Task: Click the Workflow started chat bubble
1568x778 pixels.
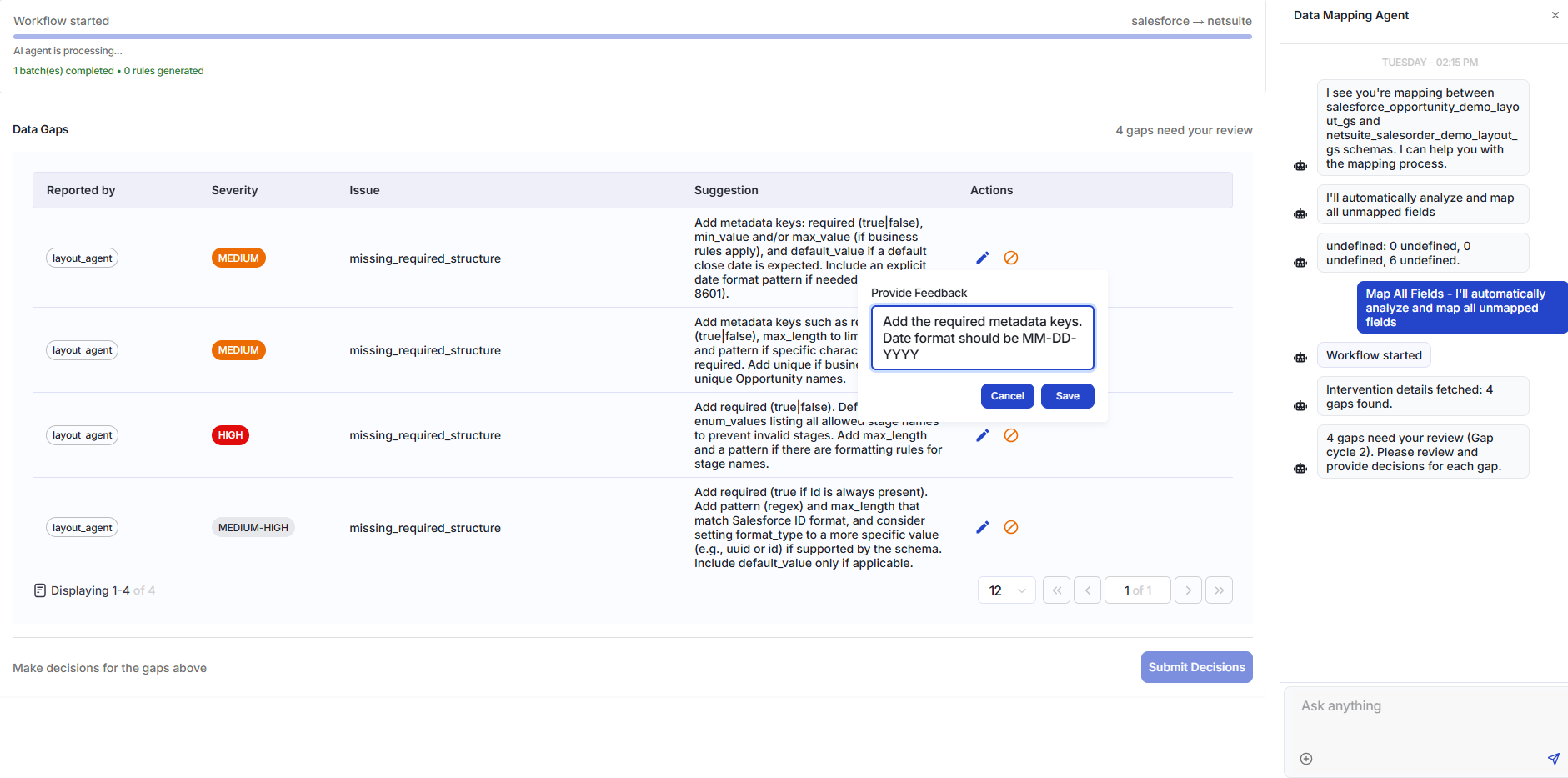Action: click(x=1374, y=355)
